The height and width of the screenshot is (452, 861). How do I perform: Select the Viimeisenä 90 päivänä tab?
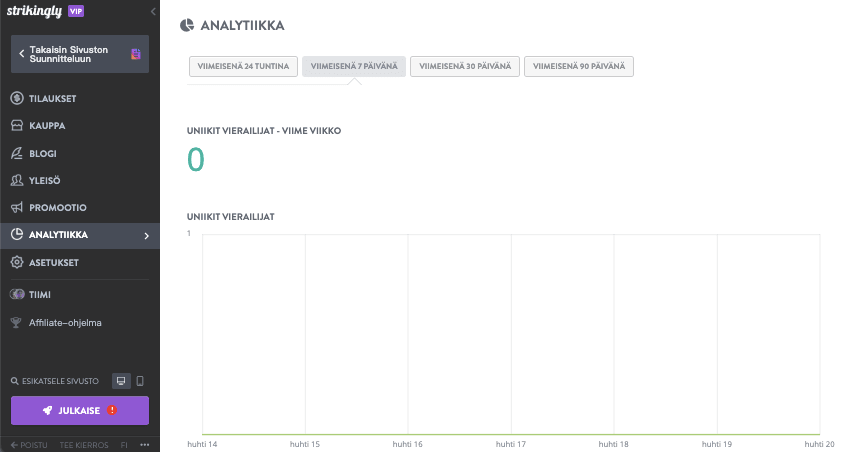579,66
